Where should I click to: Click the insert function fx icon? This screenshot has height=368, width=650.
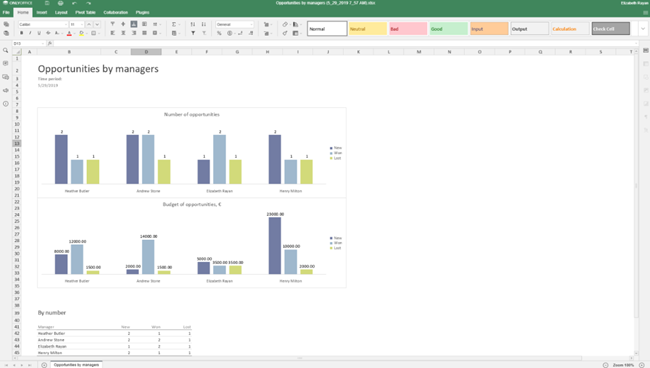(49, 43)
